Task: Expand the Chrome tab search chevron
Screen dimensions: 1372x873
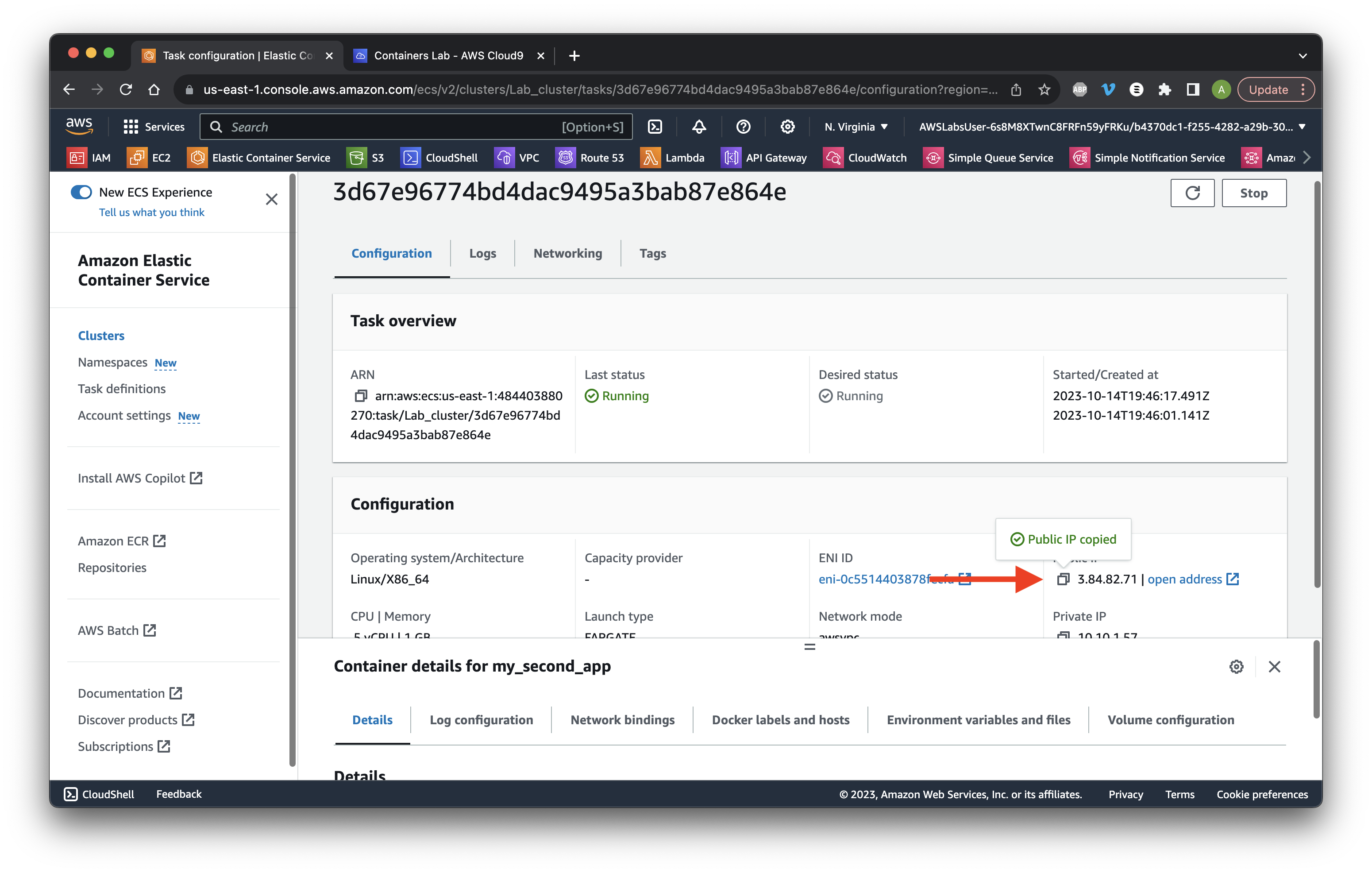Action: [x=1303, y=55]
